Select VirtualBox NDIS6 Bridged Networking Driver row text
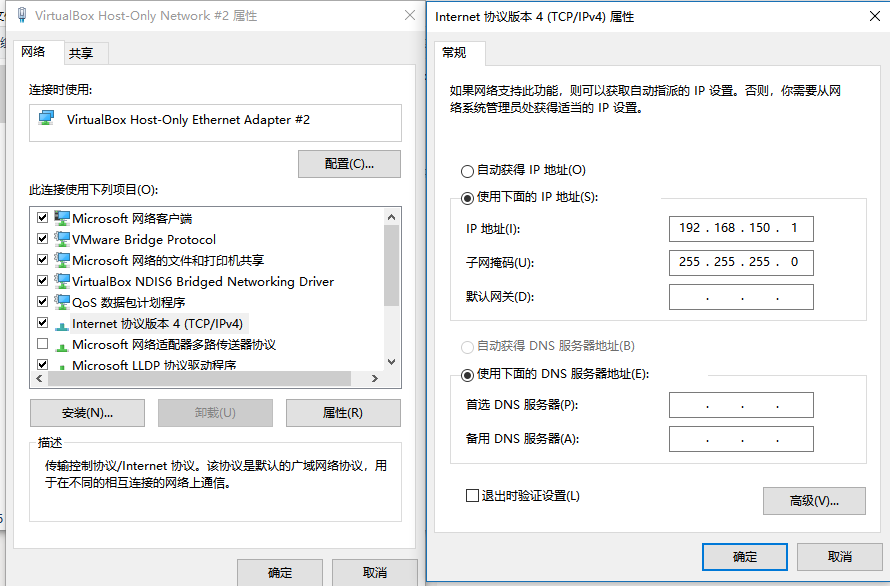890x586 pixels. [x=203, y=282]
